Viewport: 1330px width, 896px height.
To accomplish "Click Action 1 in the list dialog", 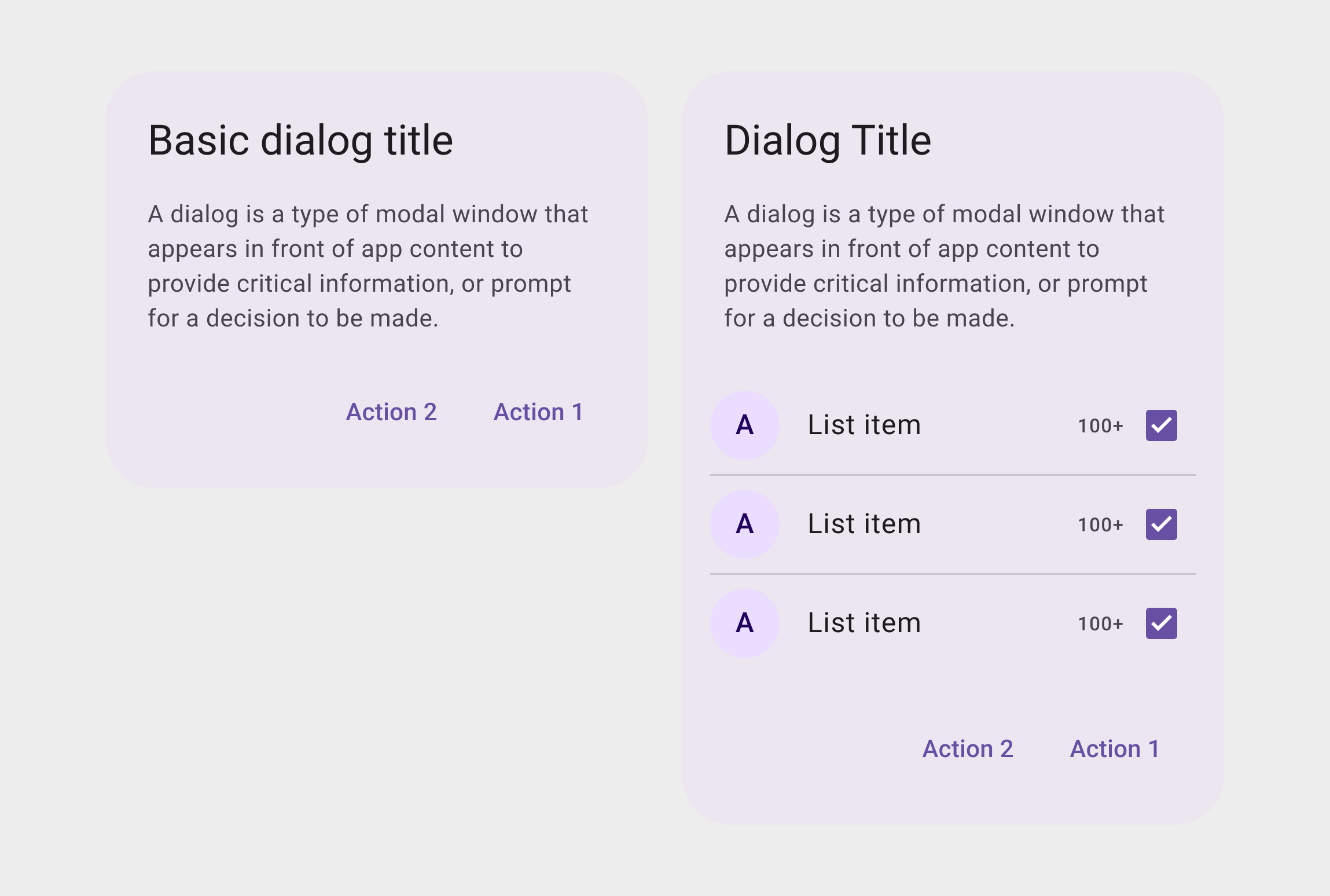I will tap(1115, 749).
